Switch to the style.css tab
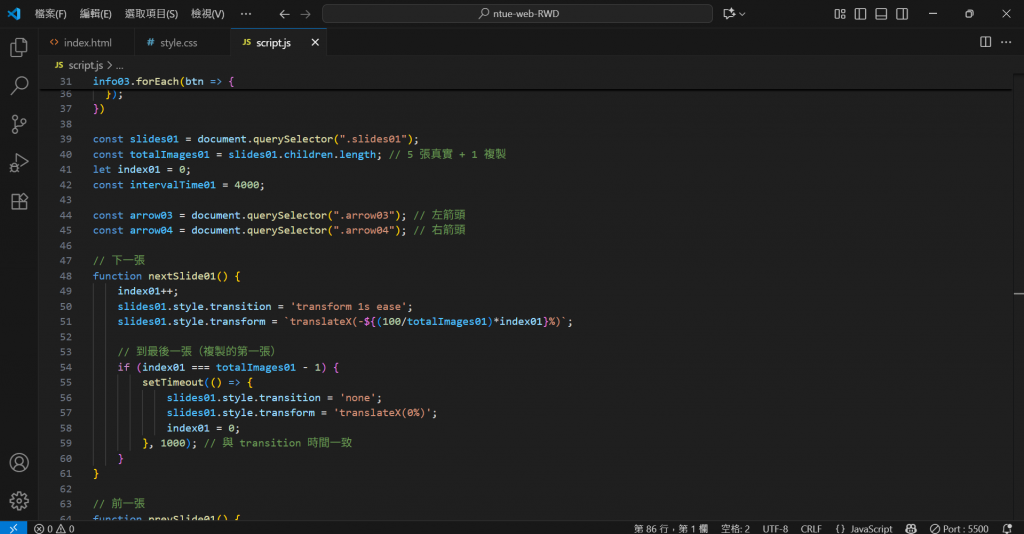Viewport: 1024px width, 534px height. coord(178,42)
